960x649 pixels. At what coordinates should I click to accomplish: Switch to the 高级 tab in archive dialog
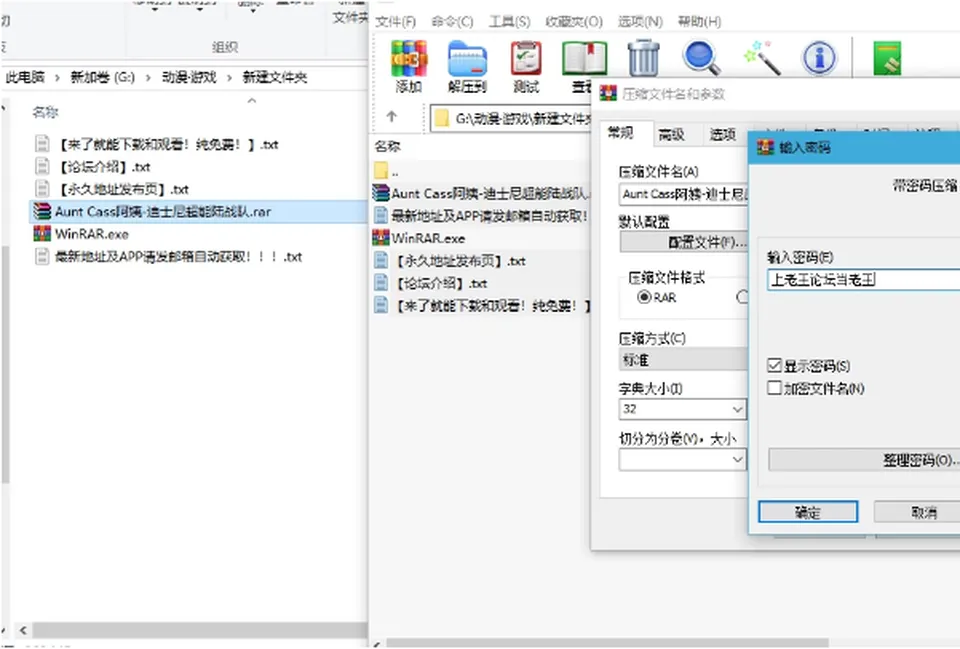pyautogui.click(x=672, y=135)
